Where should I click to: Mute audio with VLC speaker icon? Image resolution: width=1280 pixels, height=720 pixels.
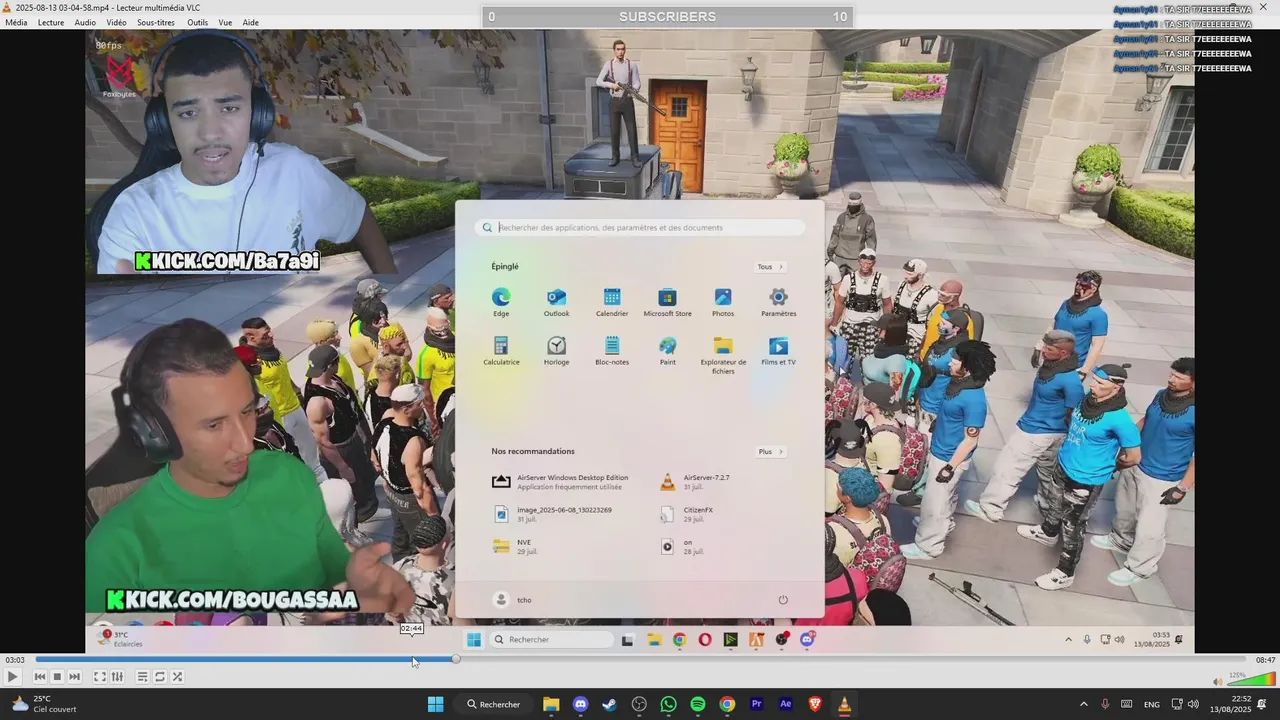coord(1217,682)
